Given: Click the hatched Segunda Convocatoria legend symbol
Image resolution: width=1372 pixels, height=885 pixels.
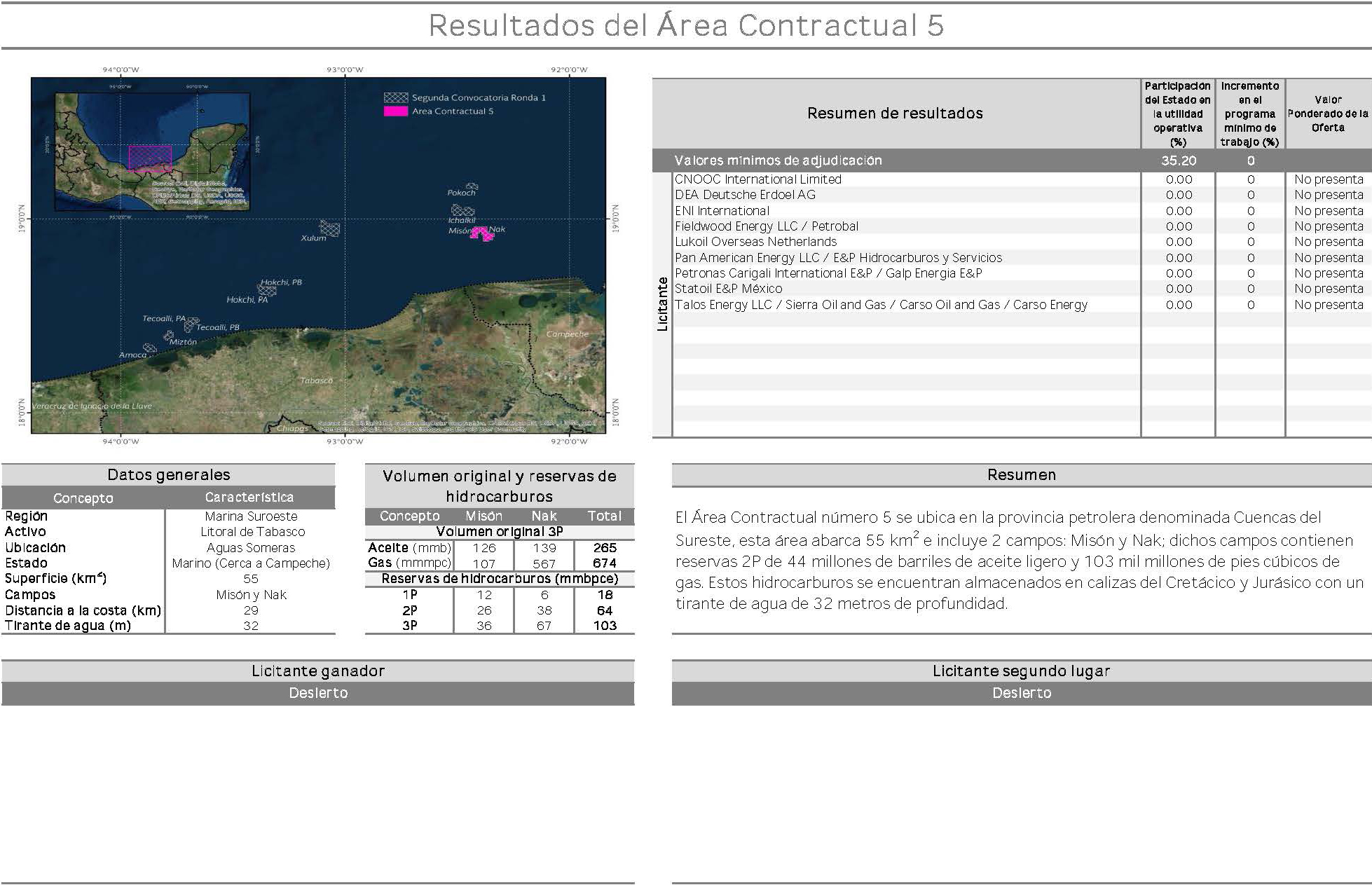Looking at the screenshot, I should point(395,97).
